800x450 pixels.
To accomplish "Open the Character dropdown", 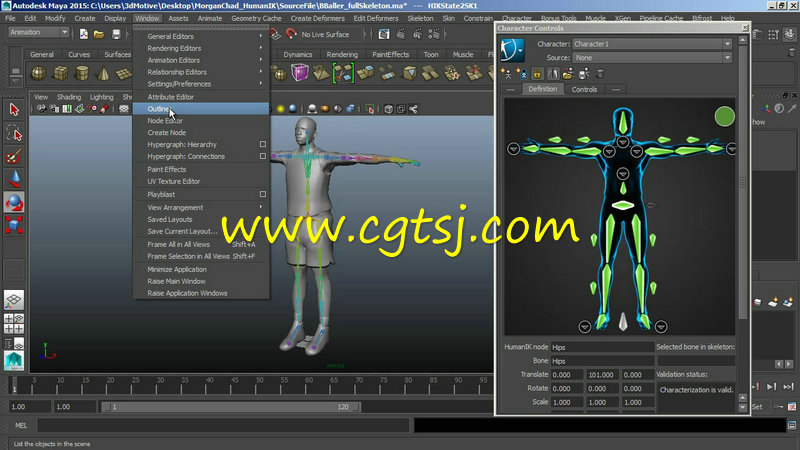I will coord(652,44).
